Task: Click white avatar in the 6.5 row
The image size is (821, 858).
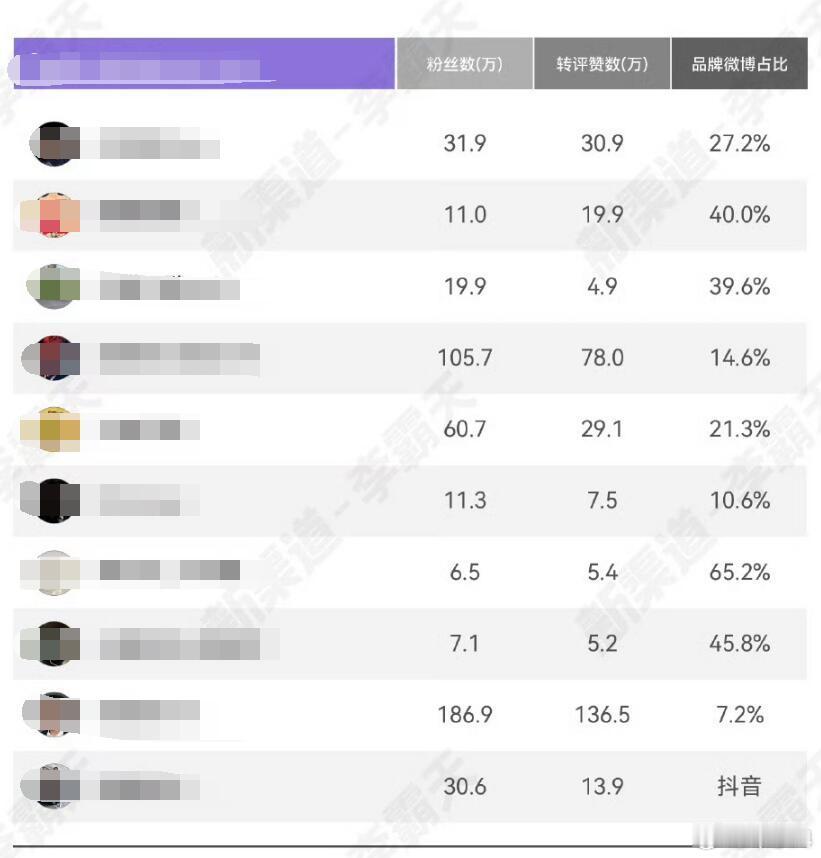Action: [x=52, y=572]
